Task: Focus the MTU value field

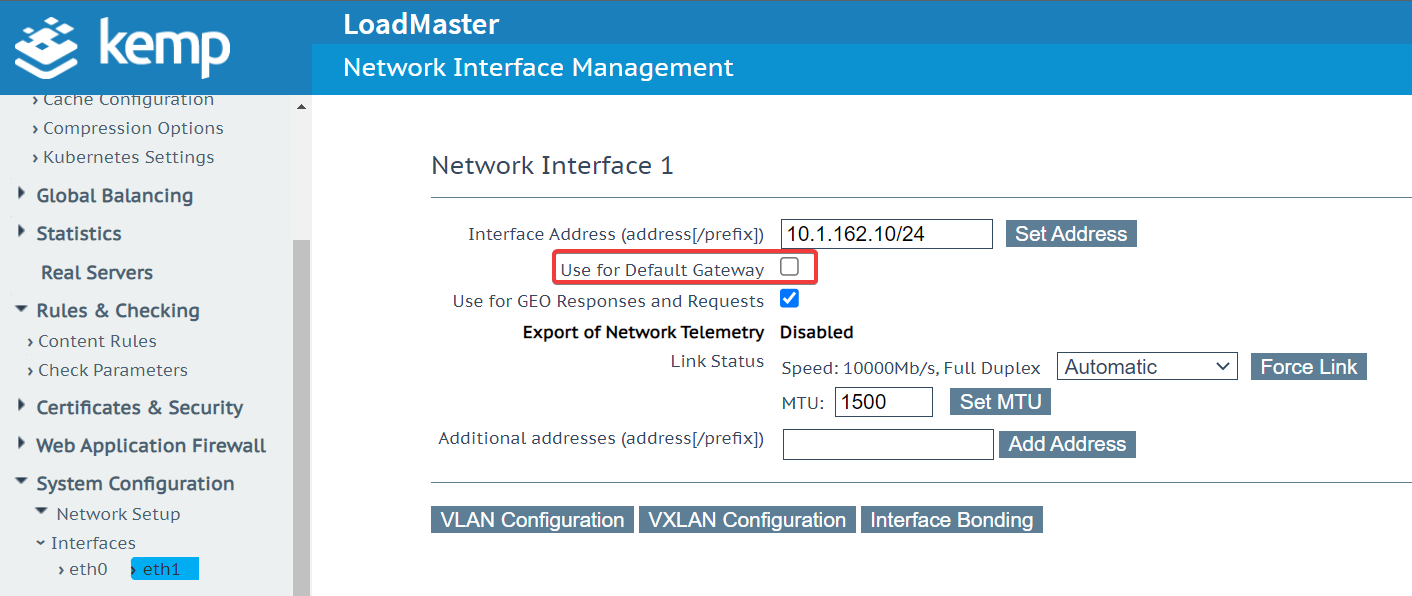Action: click(x=884, y=402)
